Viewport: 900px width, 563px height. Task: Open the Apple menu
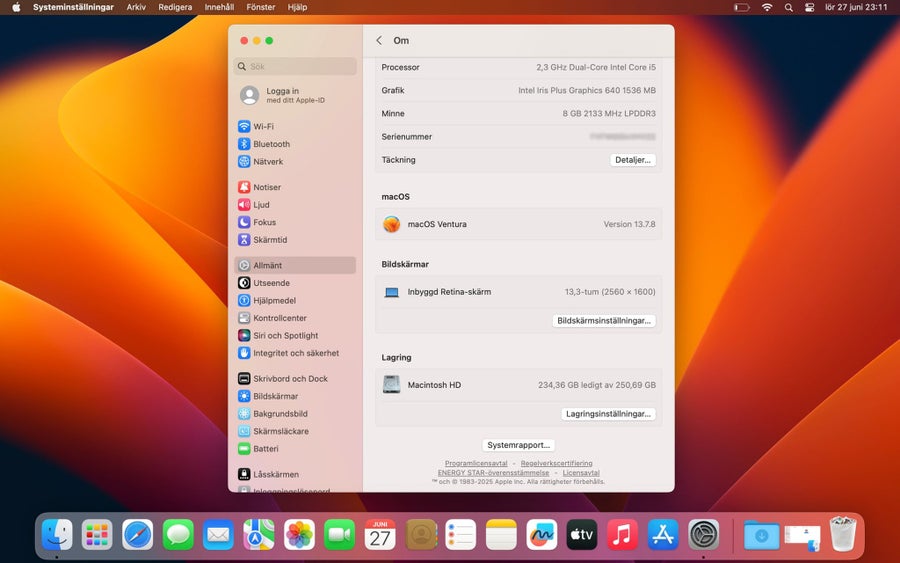coord(16,7)
